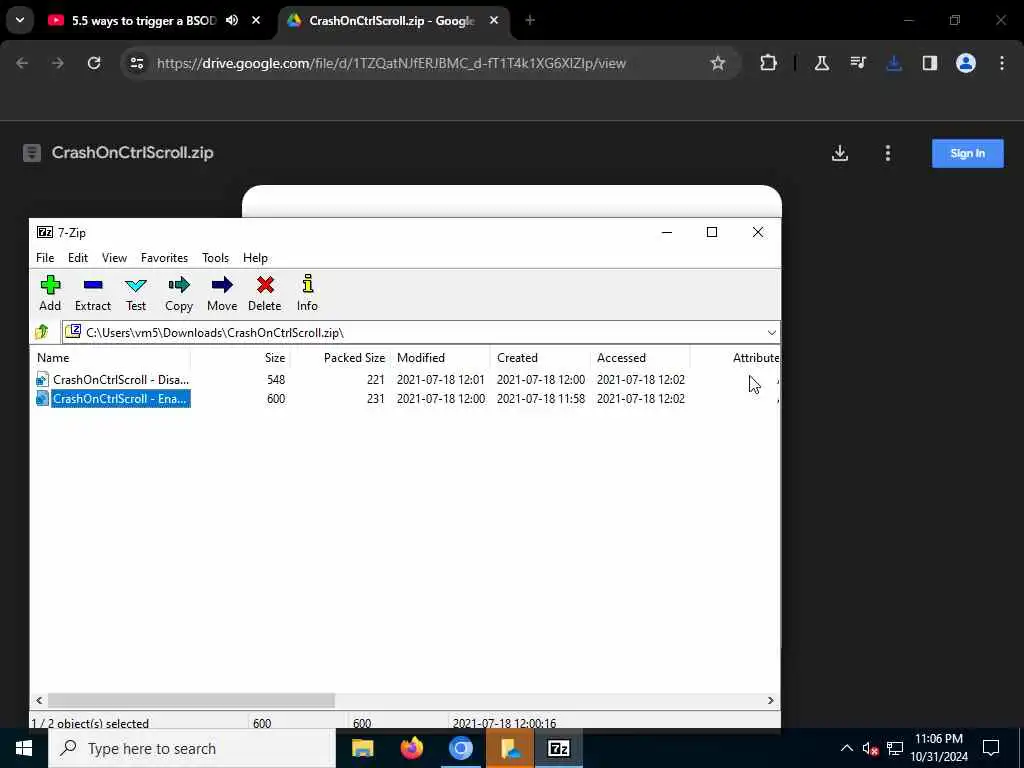Download CrashOnCtrlScroll.zip from Drive
This screenshot has height=768, width=1024.
tap(840, 153)
